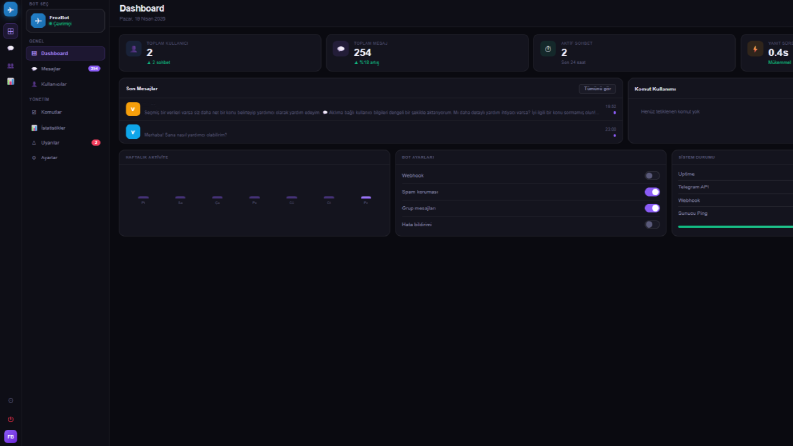Click 'Henüz tetiklenen komut yok' text
793x446 pixels.
point(670,112)
